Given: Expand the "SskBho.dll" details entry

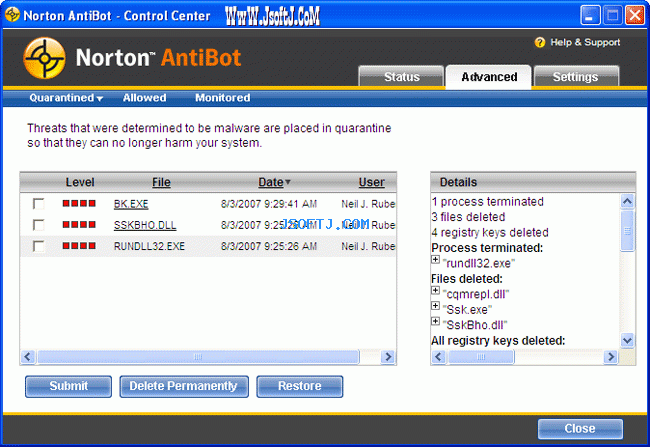Looking at the screenshot, I should coord(435,321).
